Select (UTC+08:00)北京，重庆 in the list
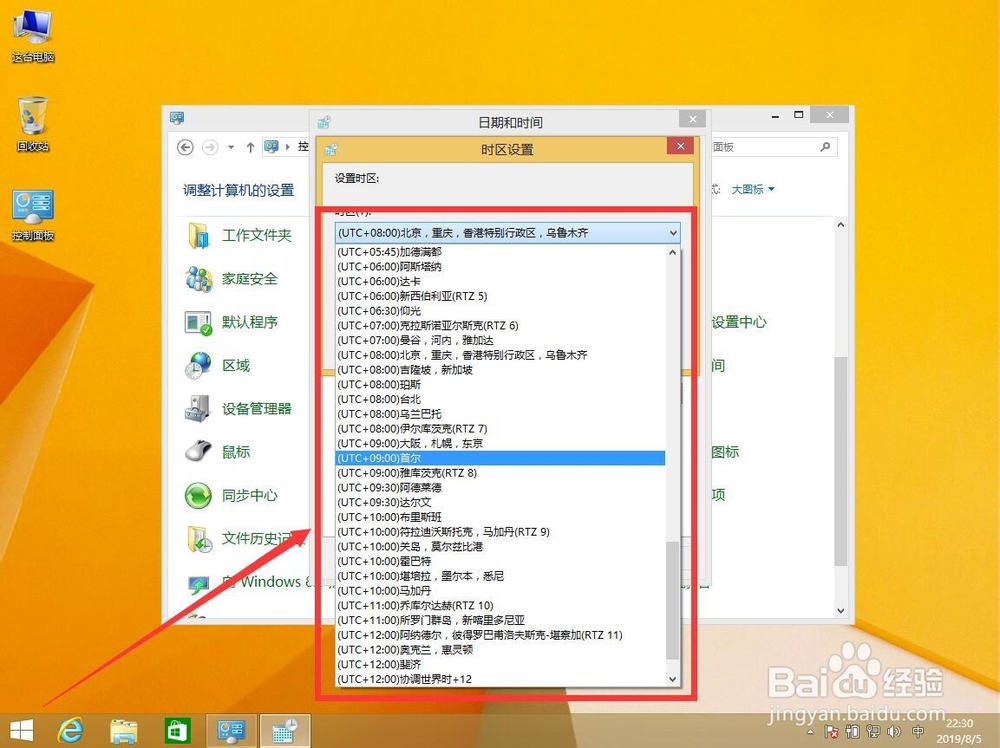 [500, 355]
